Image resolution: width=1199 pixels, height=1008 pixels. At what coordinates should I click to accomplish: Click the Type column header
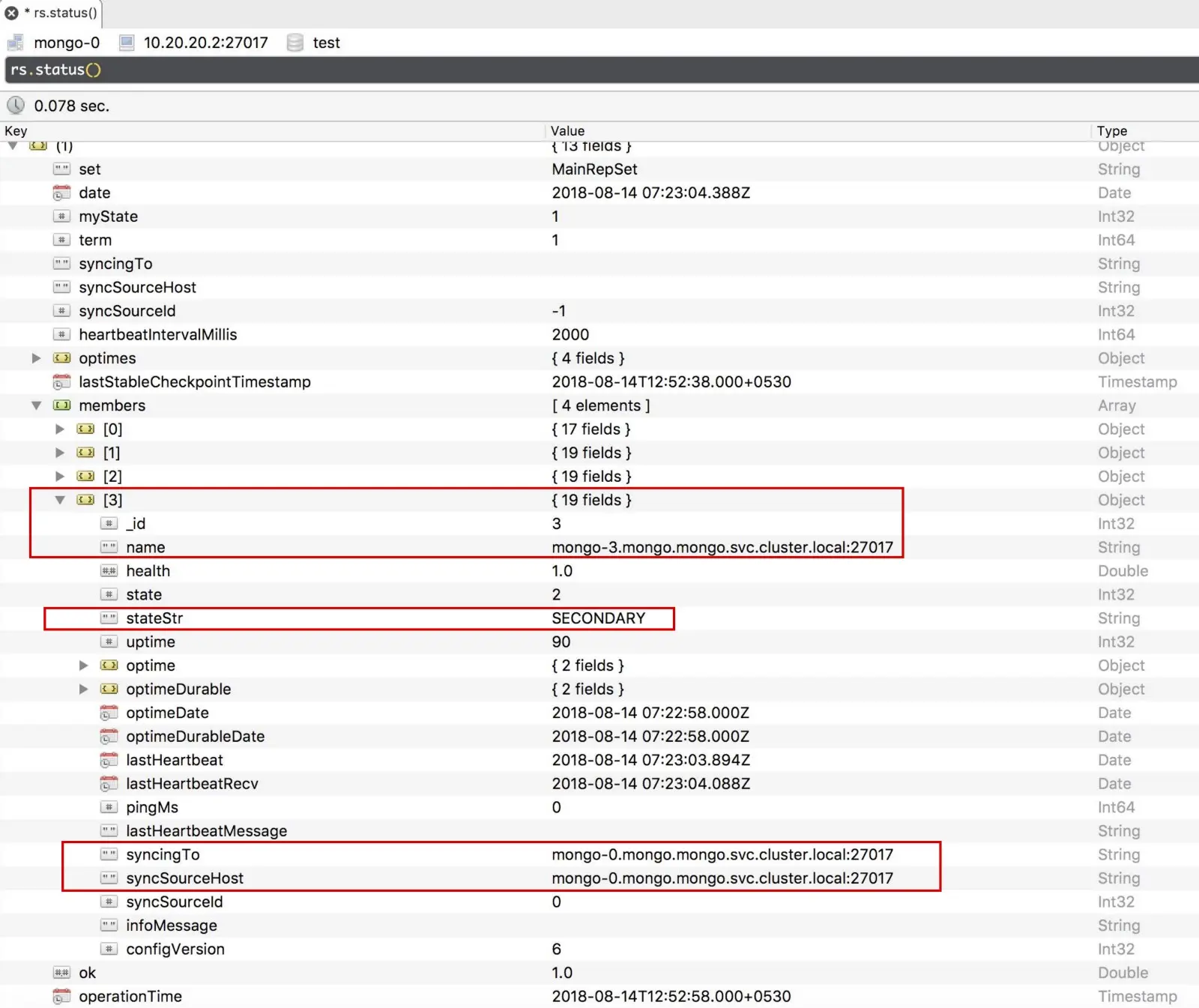point(1111,131)
